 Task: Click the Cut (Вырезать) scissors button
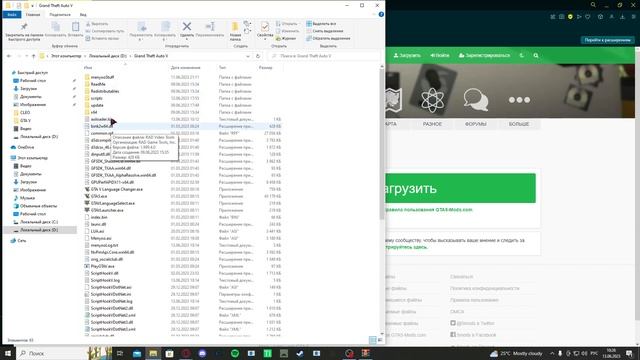pos(97,24)
